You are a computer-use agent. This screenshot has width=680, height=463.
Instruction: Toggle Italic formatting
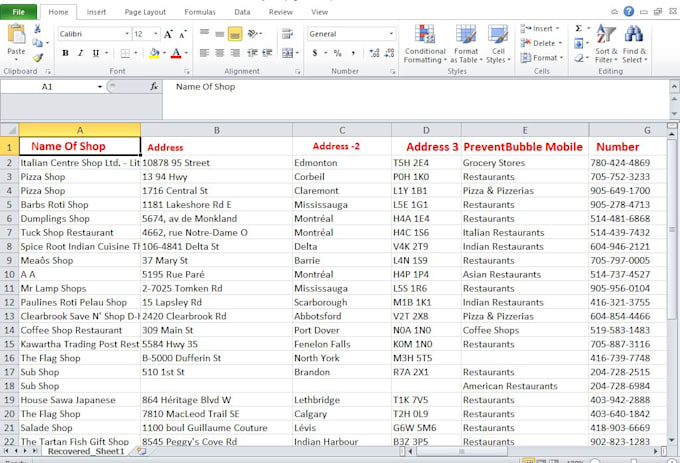tap(80, 53)
